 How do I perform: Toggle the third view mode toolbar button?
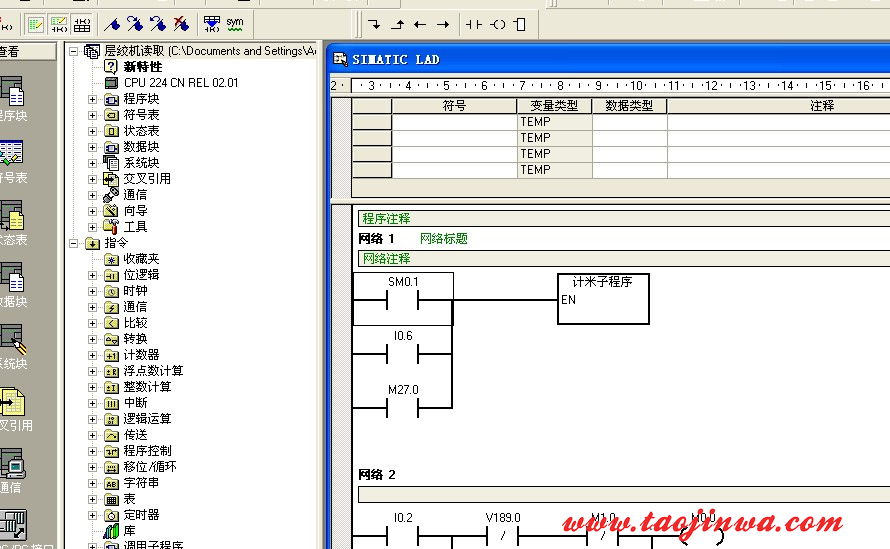coord(82,24)
